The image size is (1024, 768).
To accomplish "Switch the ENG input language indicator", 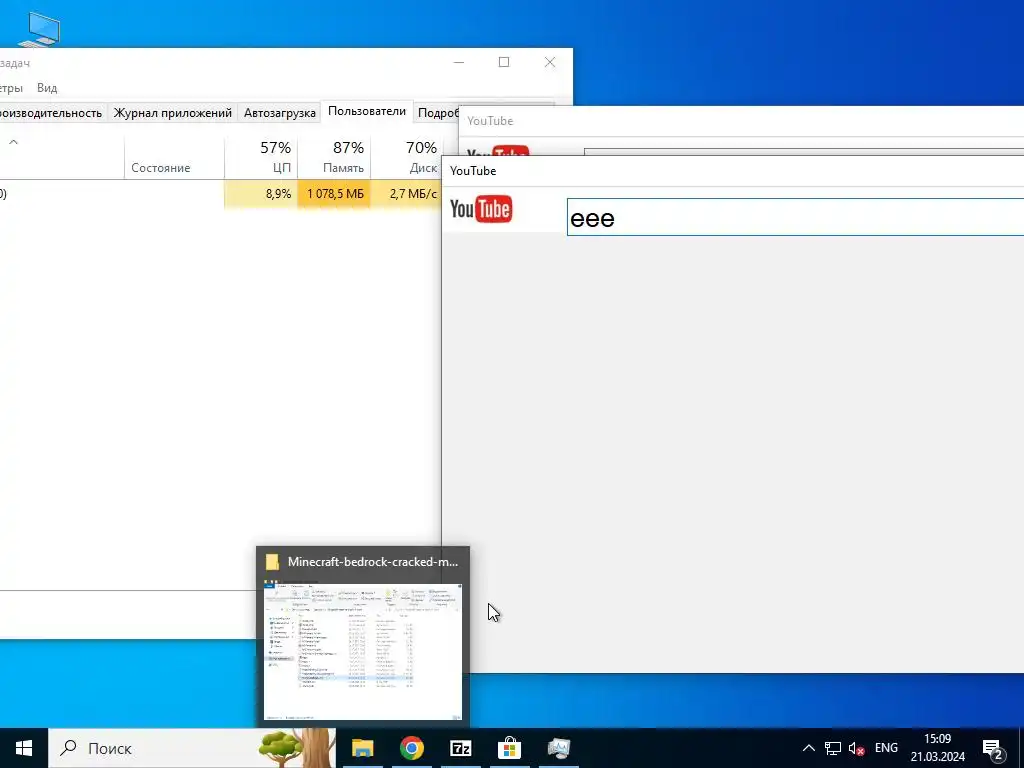I will tap(886, 748).
